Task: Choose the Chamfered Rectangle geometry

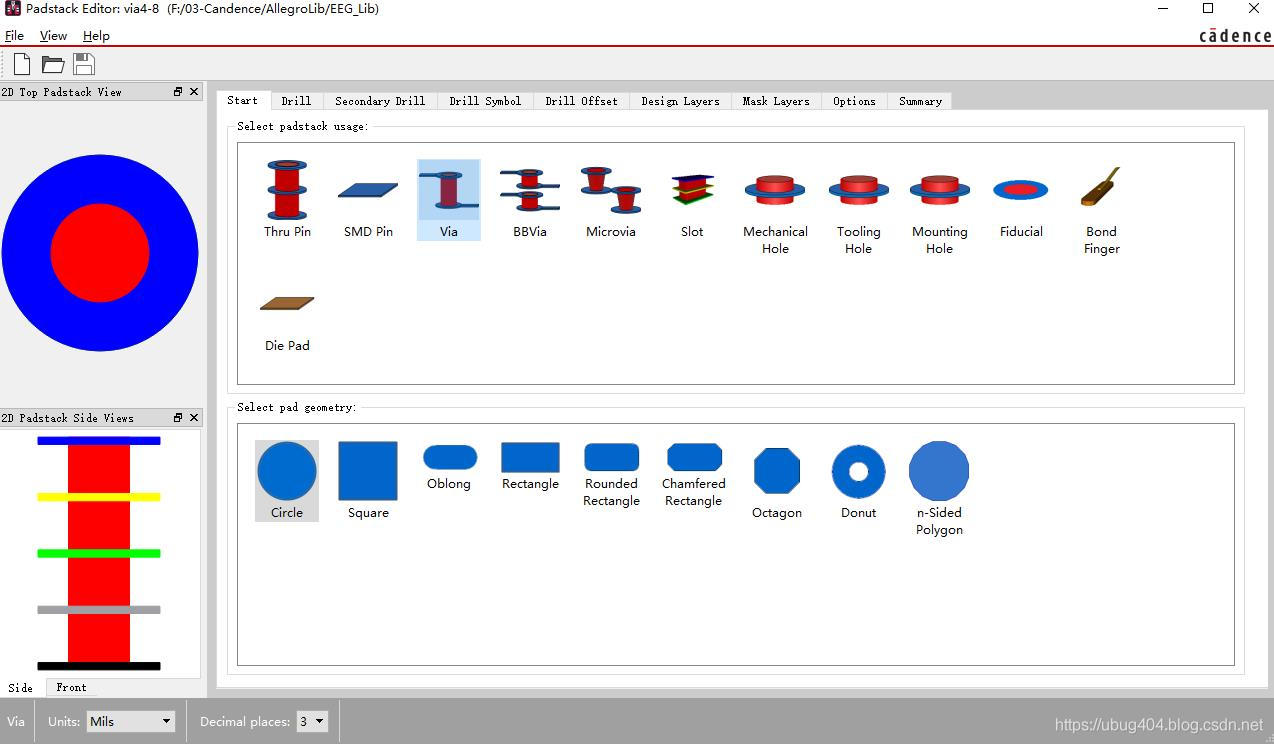Action: click(x=693, y=476)
